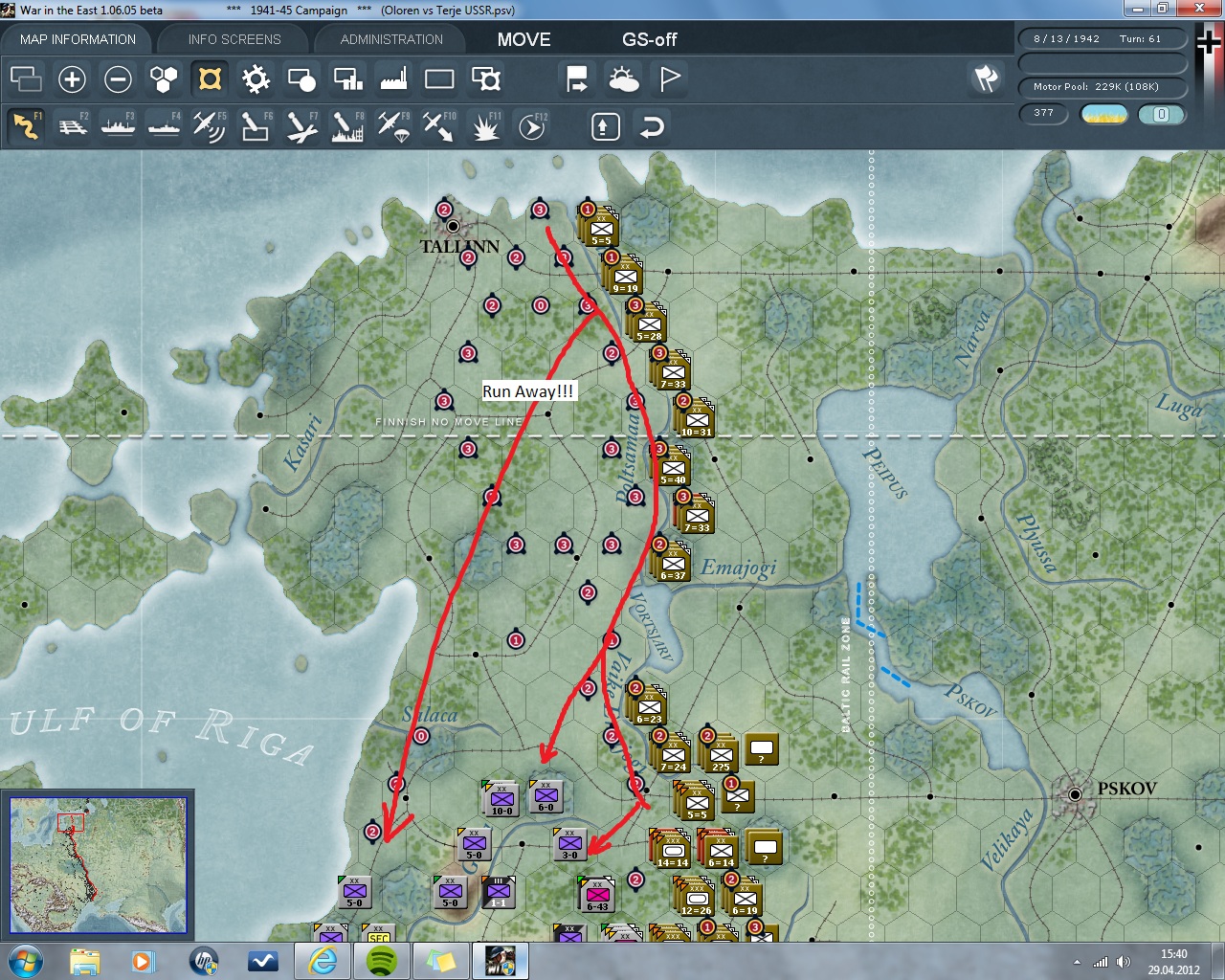1225x980 pixels.
Task: Toggle the rectangle-with-bars overlay icon
Action: point(347,78)
